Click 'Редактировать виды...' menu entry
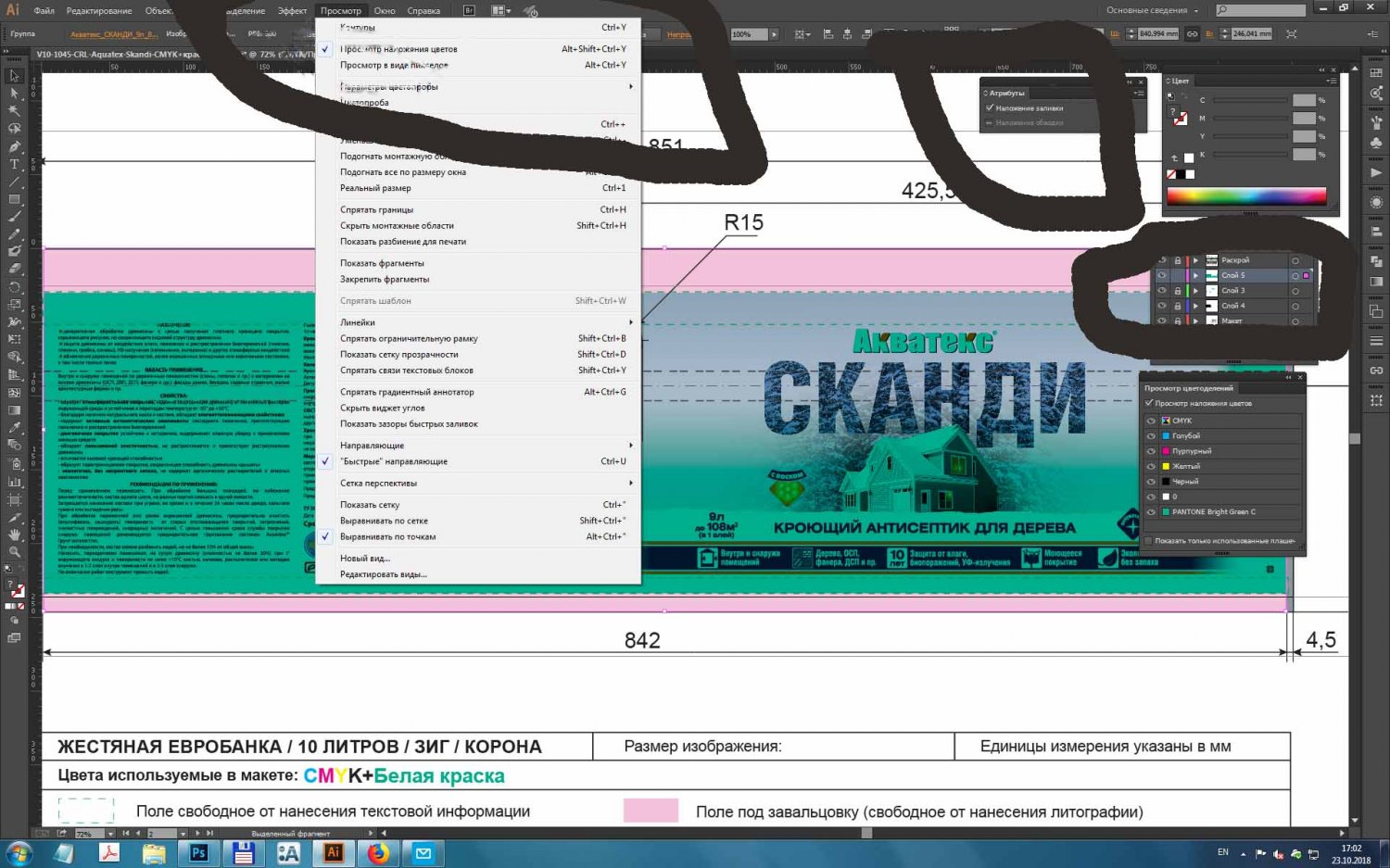Screen dimensions: 1390x868 477,574
